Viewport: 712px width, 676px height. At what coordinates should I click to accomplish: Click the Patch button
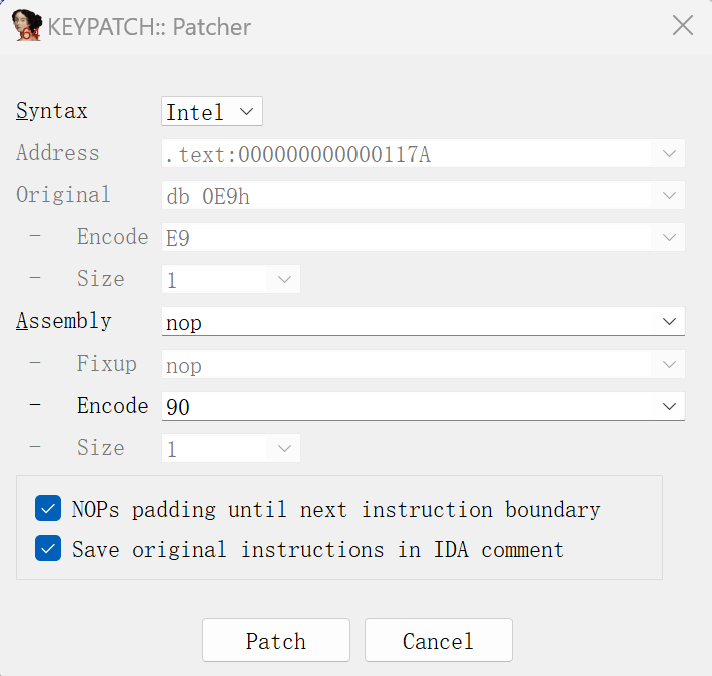pos(276,641)
